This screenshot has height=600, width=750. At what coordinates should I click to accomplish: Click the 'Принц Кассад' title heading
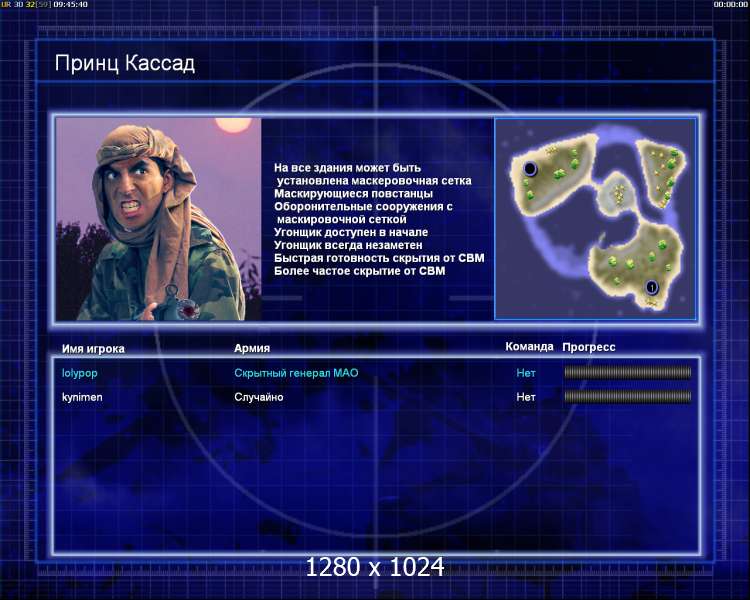125,64
